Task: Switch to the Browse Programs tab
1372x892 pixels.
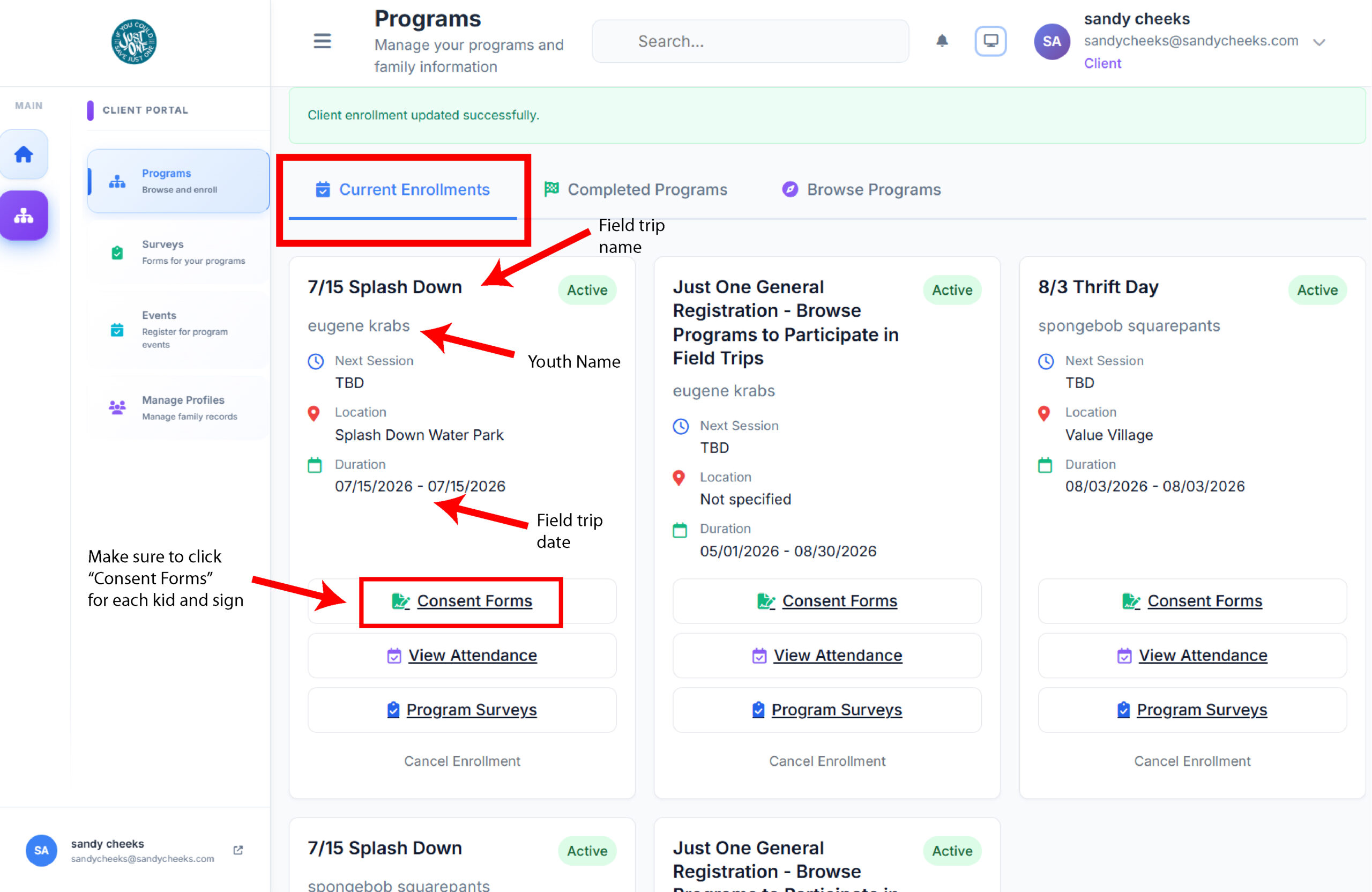Action: [861, 190]
